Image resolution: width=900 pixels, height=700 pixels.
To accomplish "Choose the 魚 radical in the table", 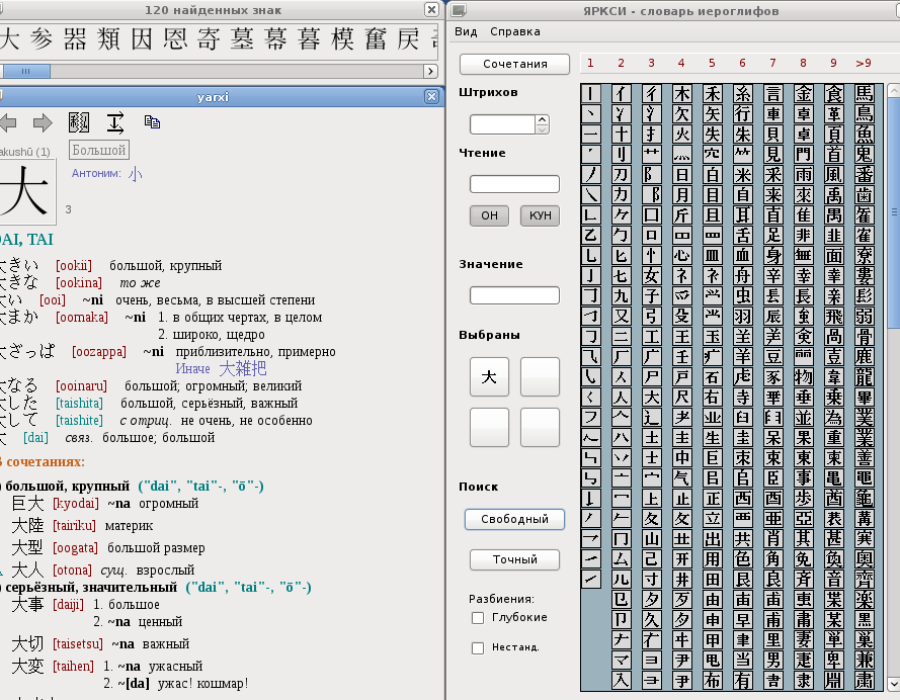I will (864, 134).
